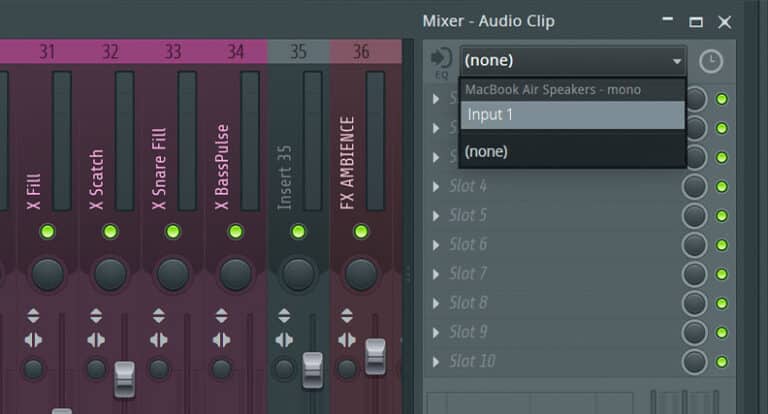Click stereo separation icon on X Fill track
Viewport: 768px width, 414px height.
click(33, 340)
